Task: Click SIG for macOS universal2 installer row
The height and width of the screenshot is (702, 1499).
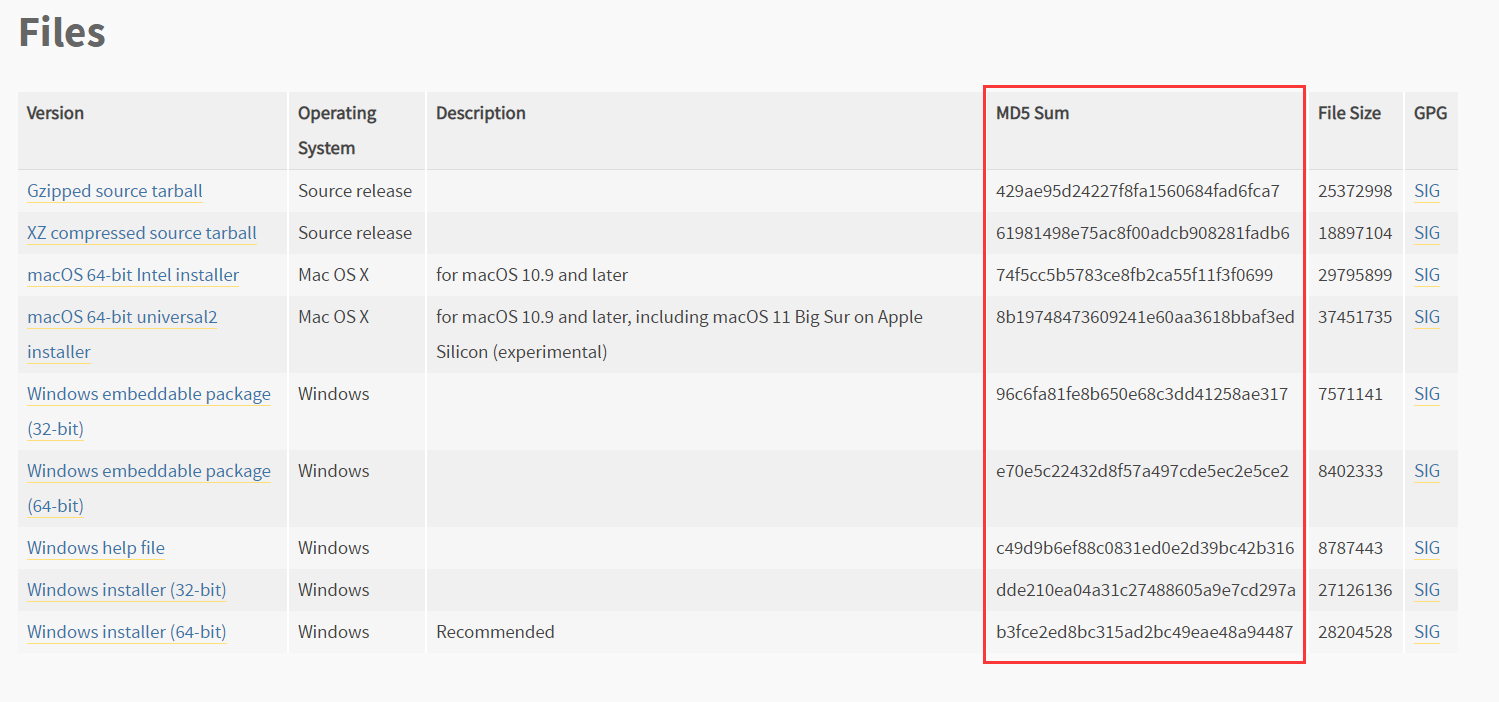Action: (x=1427, y=317)
